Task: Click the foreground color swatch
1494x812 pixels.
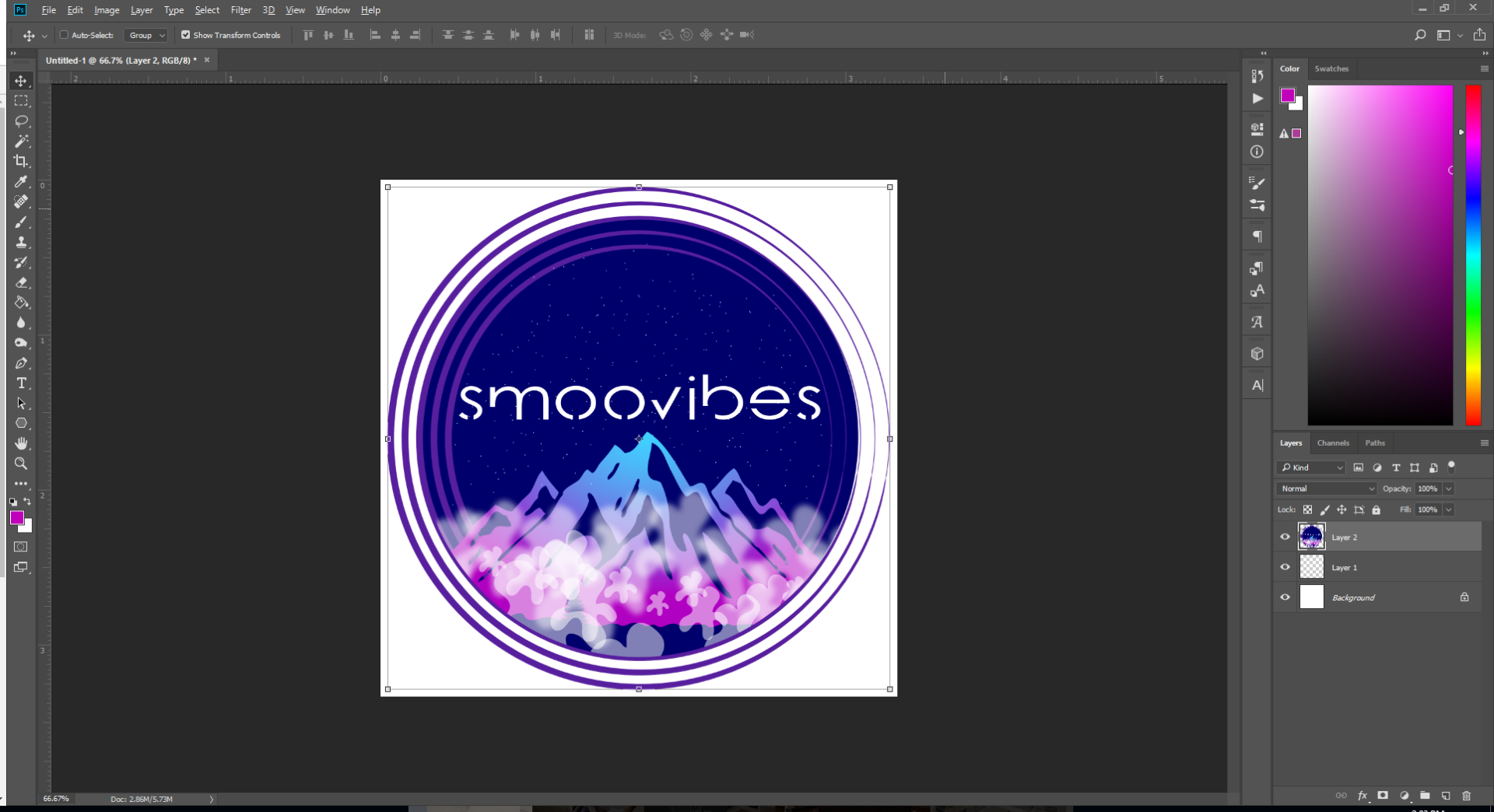Action: pyautogui.click(x=17, y=518)
